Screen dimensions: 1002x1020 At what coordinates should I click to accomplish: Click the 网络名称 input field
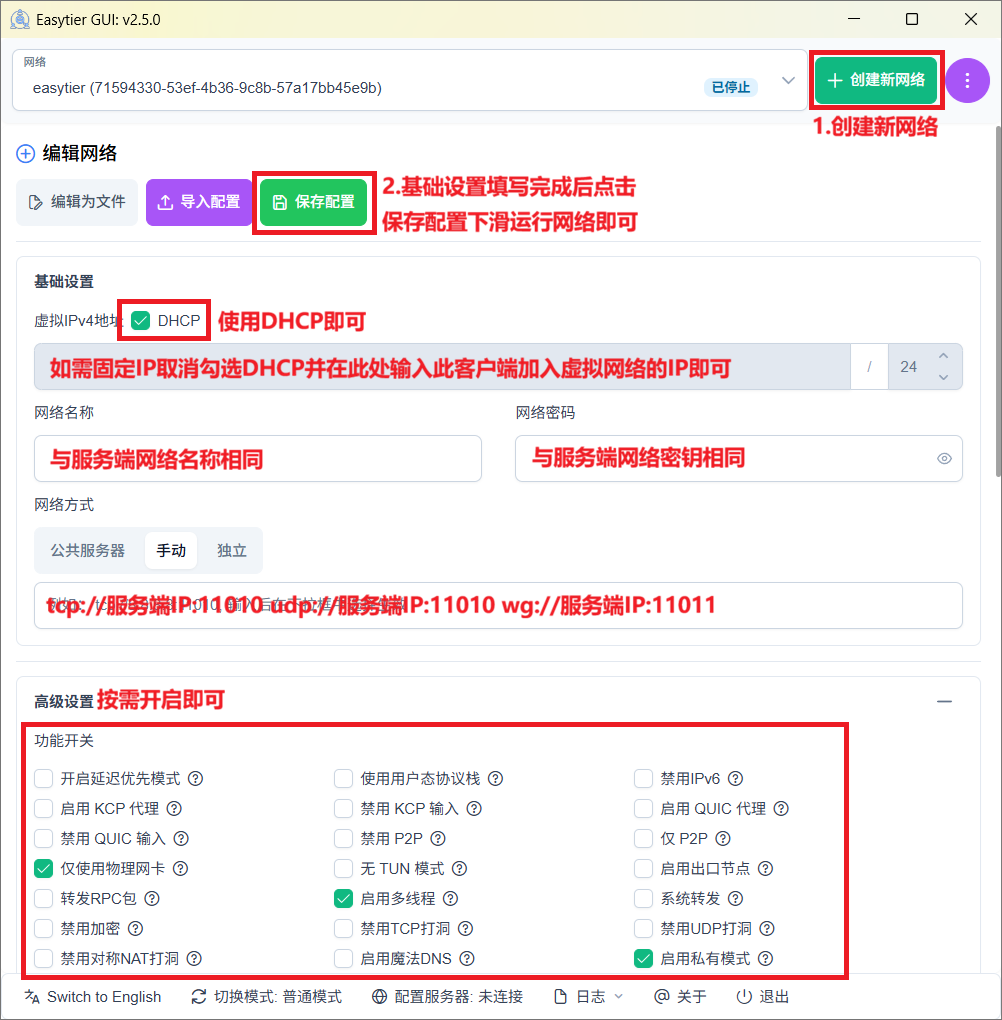point(258,459)
